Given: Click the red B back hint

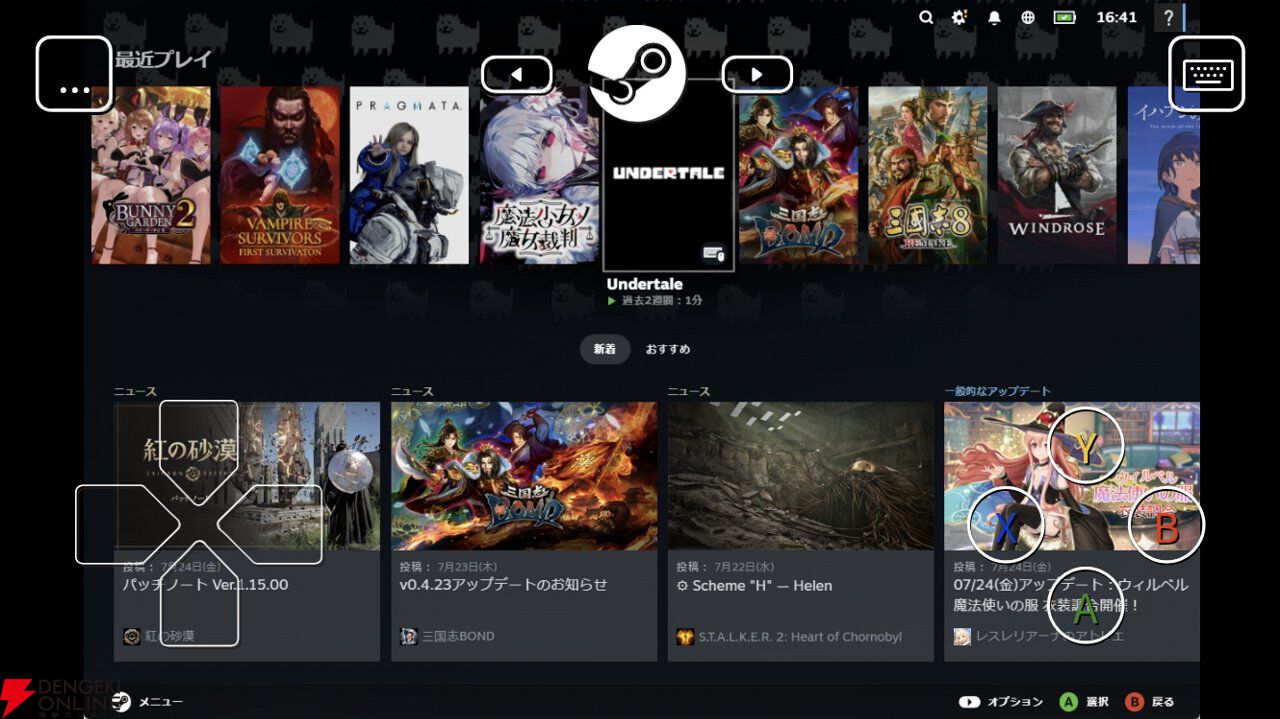Looking at the screenshot, I should coord(1134,702).
